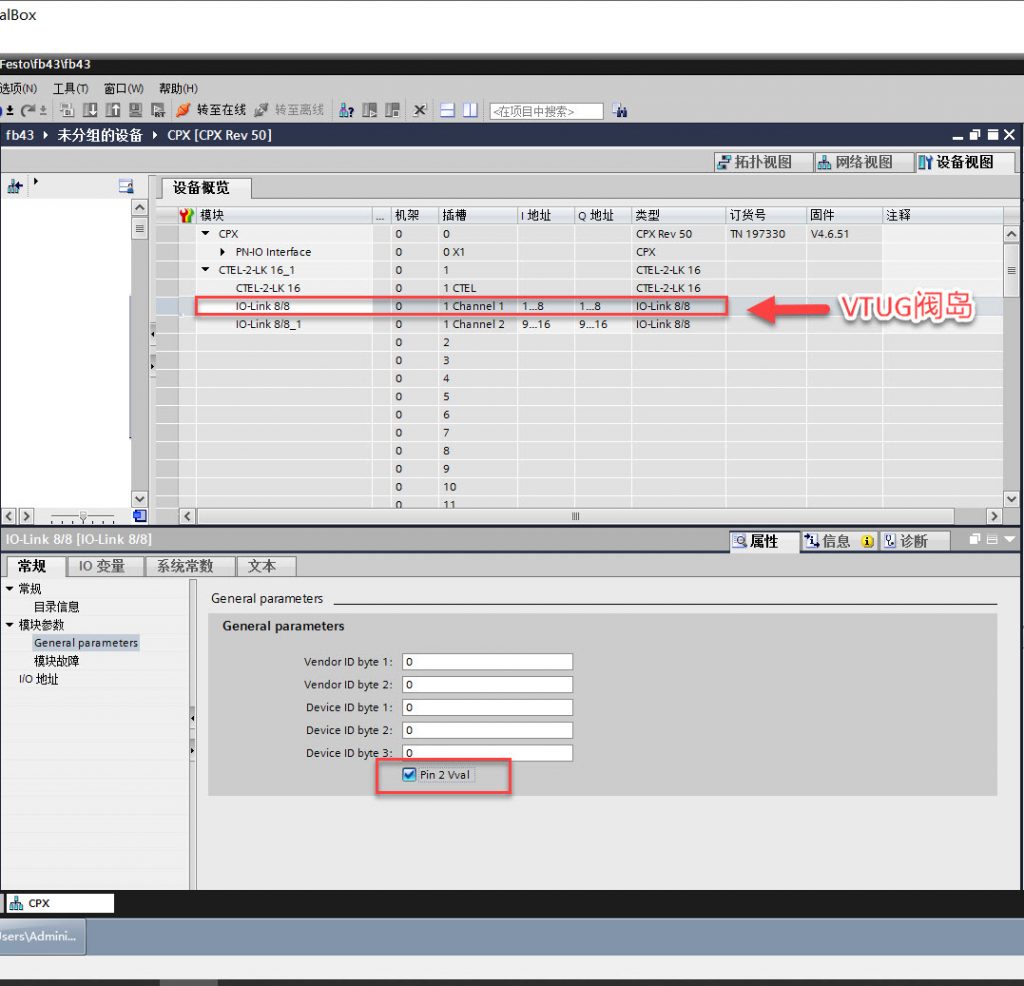Open the 工具(T) menu
1024x986 pixels.
click(x=71, y=88)
